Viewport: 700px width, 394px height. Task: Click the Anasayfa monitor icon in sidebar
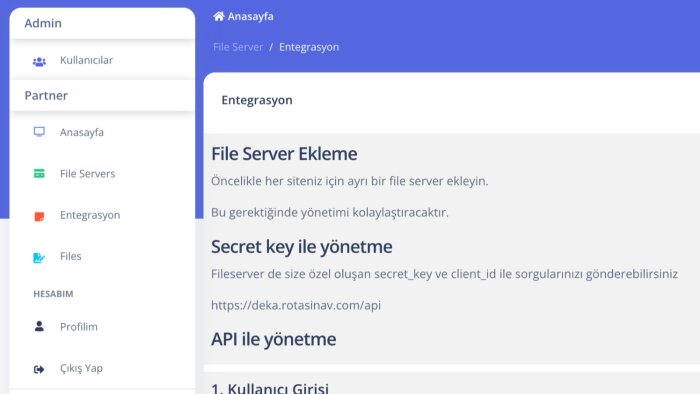[39, 132]
